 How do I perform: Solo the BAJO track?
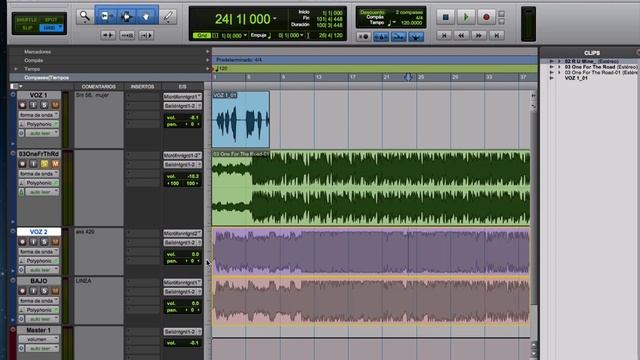point(44,291)
